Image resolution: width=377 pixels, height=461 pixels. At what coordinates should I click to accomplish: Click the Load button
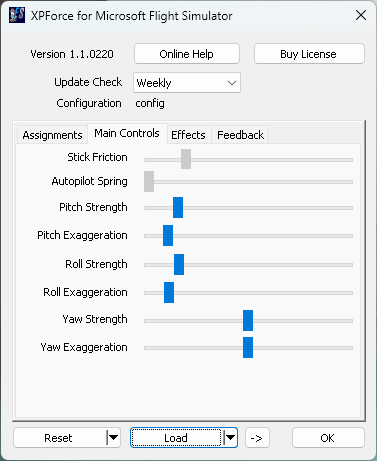click(176, 438)
